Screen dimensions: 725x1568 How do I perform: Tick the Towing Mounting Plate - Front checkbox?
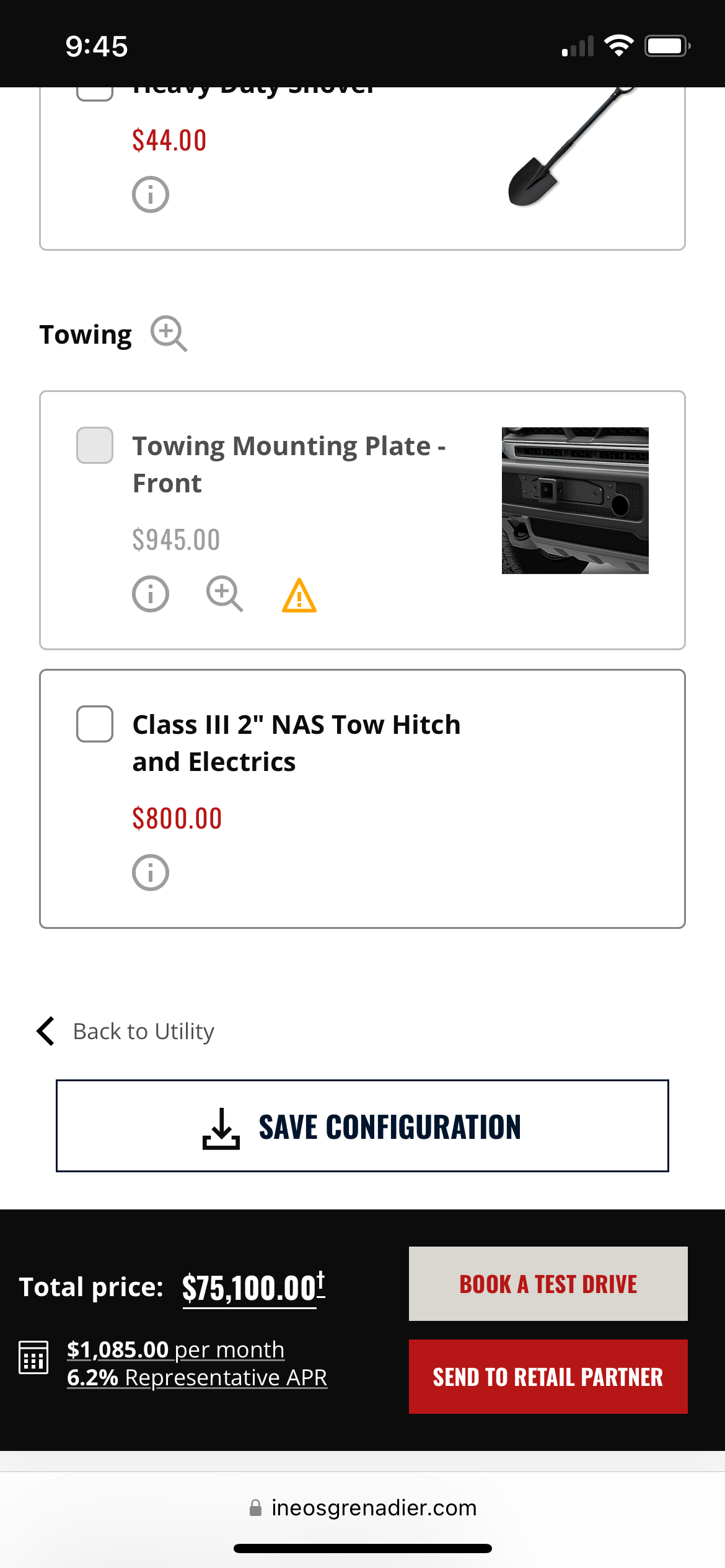[95, 445]
